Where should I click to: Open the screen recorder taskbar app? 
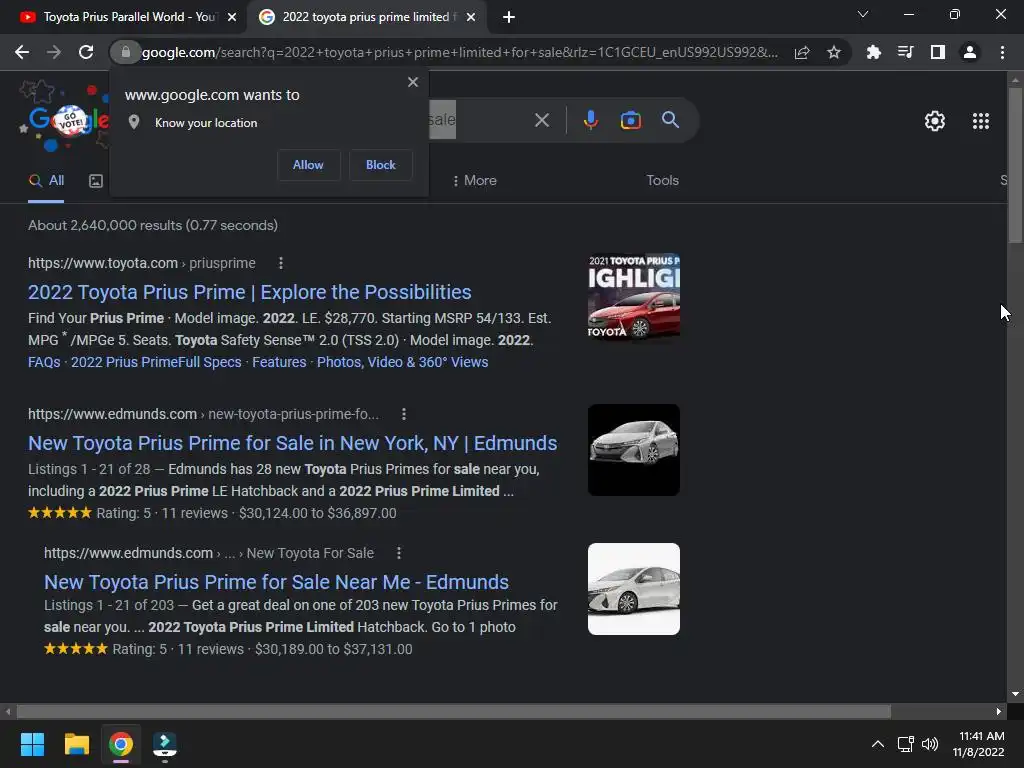point(165,744)
